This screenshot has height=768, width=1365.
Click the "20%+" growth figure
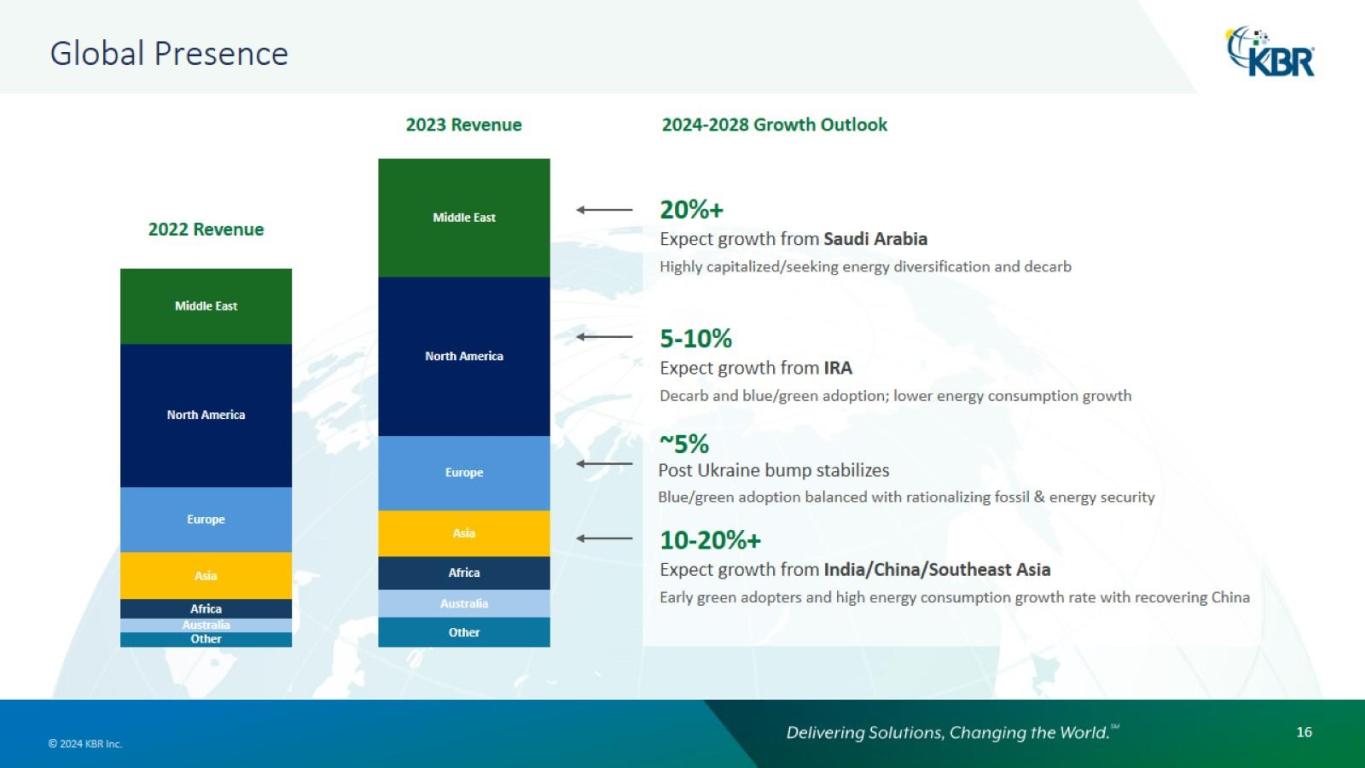691,209
